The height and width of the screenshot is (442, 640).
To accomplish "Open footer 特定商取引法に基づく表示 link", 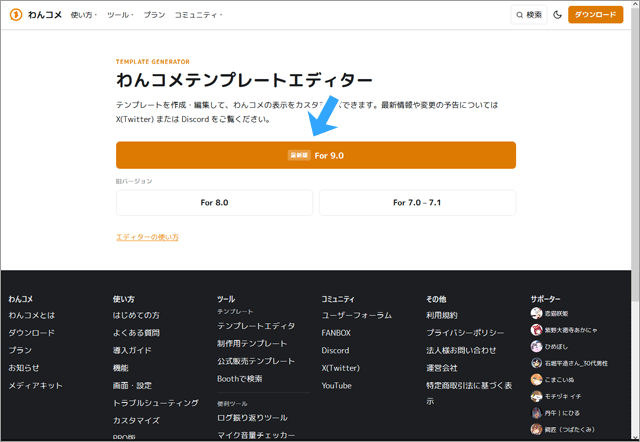I will click(469, 393).
